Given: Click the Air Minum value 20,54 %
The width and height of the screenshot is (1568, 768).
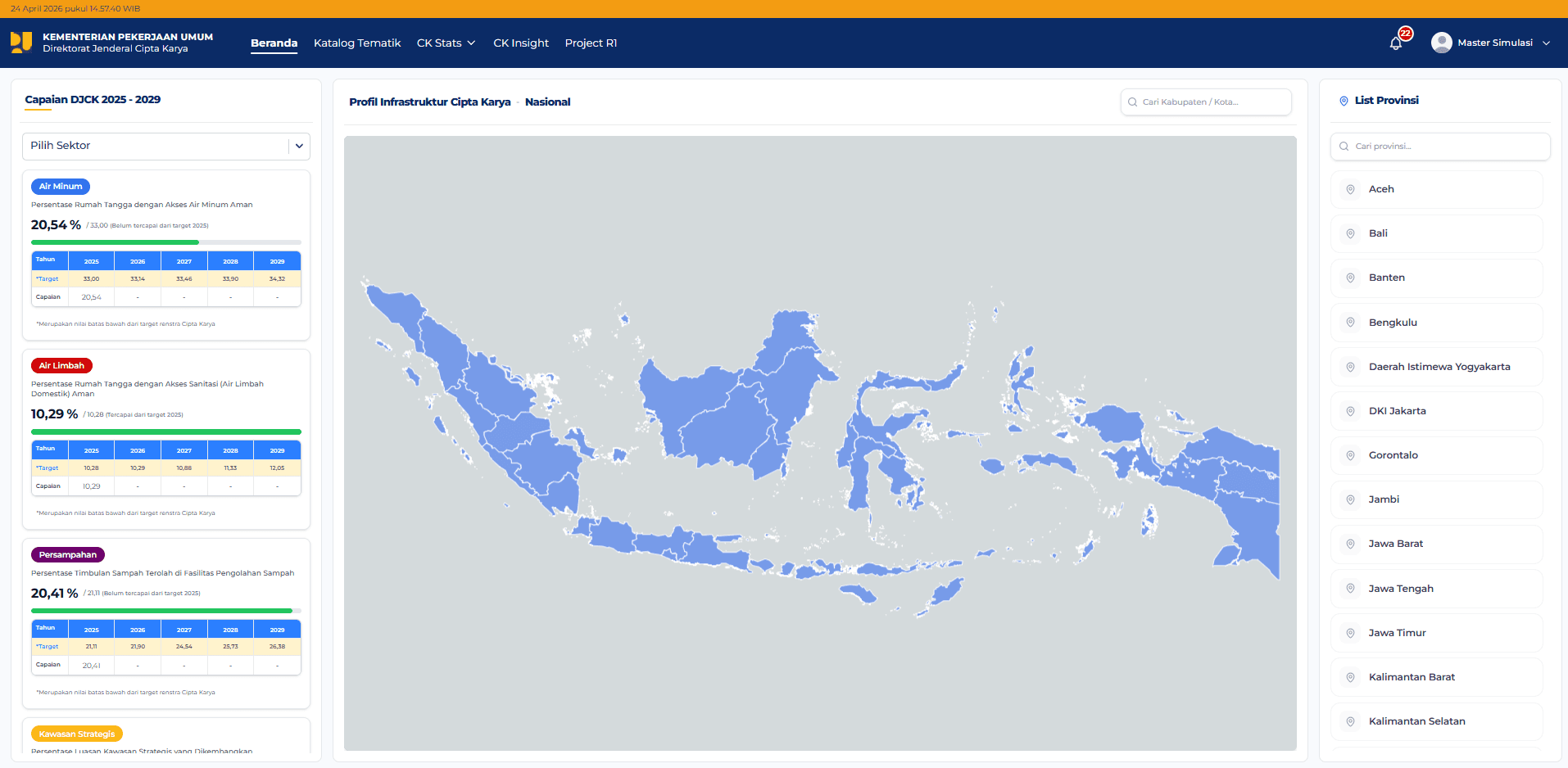Looking at the screenshot, I should point(56,225).
